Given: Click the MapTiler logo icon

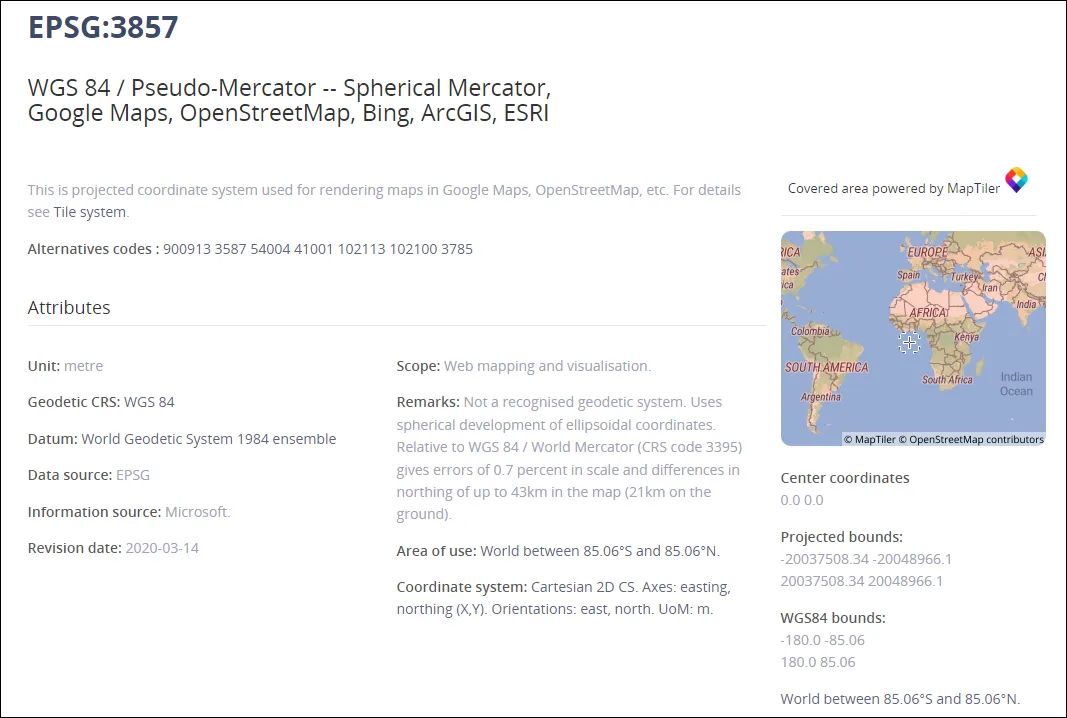Looking at the screenshot, I should 1016,180.
